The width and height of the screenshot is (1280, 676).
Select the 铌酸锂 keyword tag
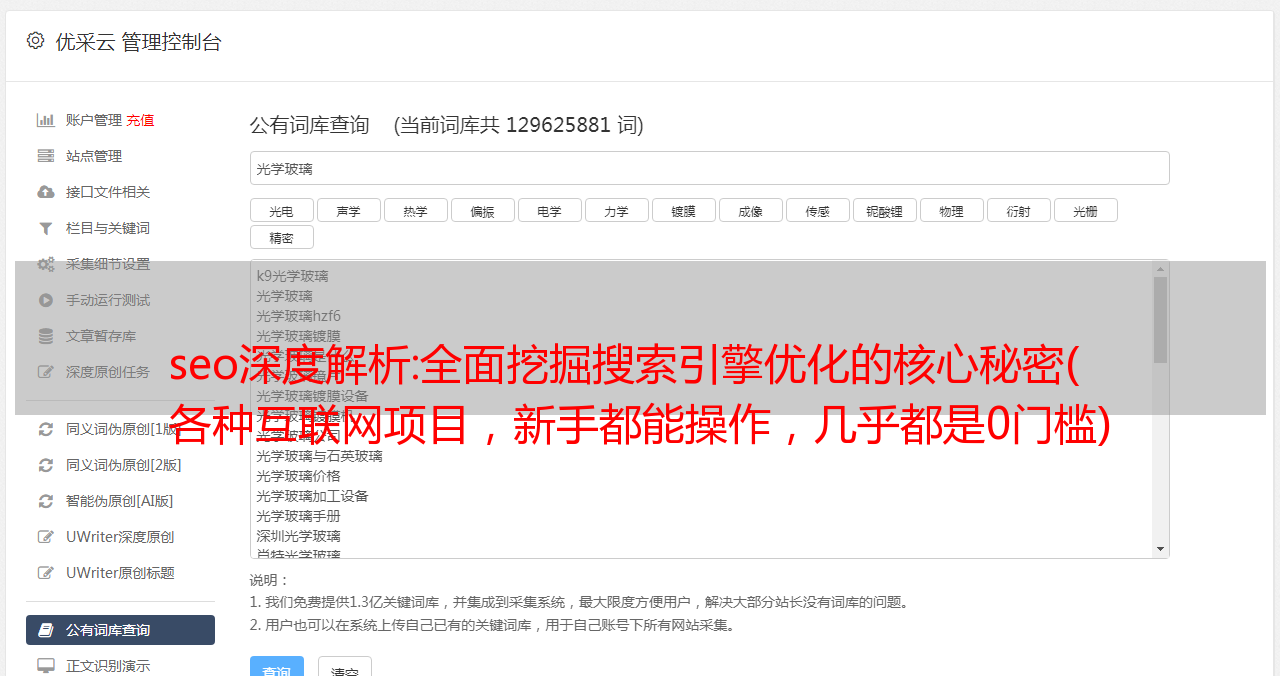pyautogui.click(x=884, y=211)
